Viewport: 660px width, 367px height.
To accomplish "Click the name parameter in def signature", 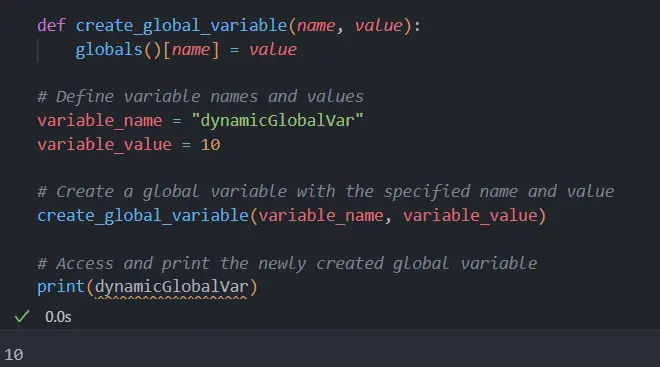I will pyautogui.click(x=316, y=26).
